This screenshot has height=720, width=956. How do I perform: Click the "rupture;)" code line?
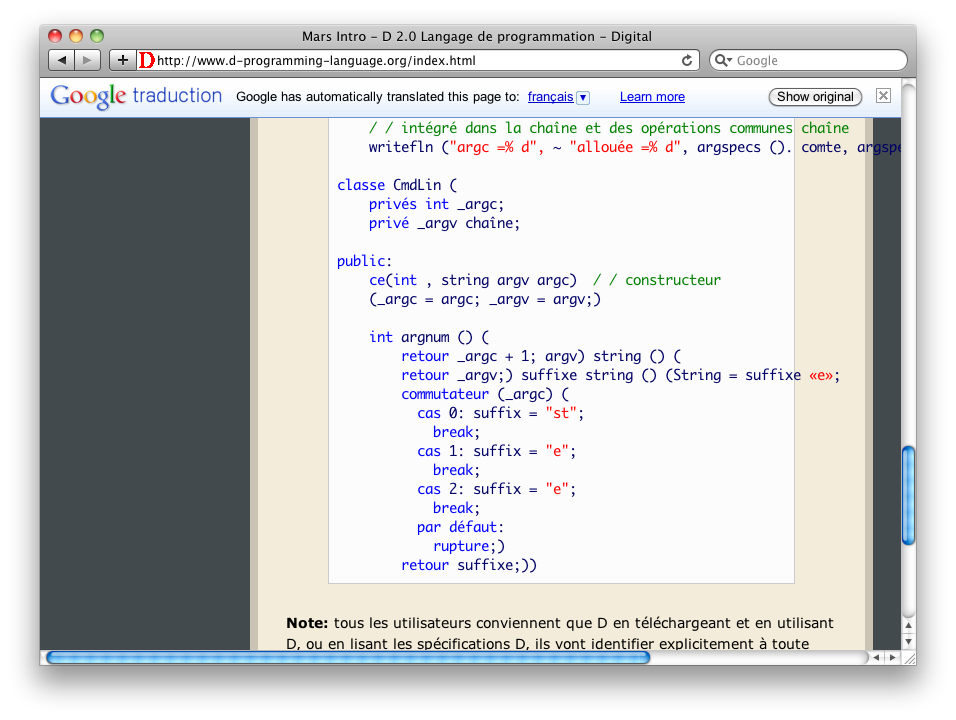[469, 546]
